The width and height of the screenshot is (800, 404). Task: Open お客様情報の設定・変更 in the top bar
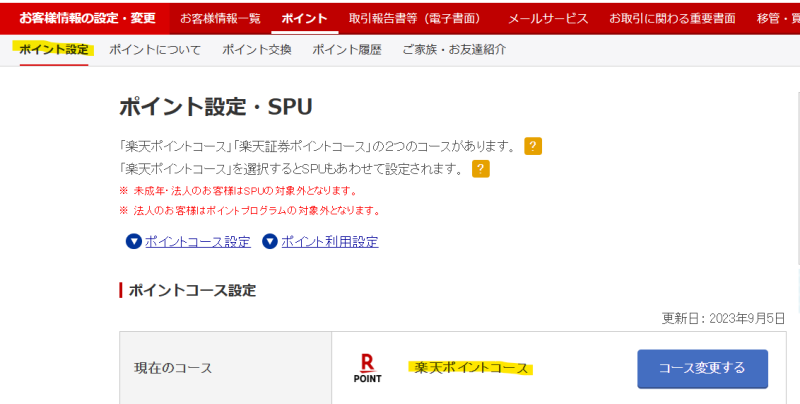click(87, 18)
